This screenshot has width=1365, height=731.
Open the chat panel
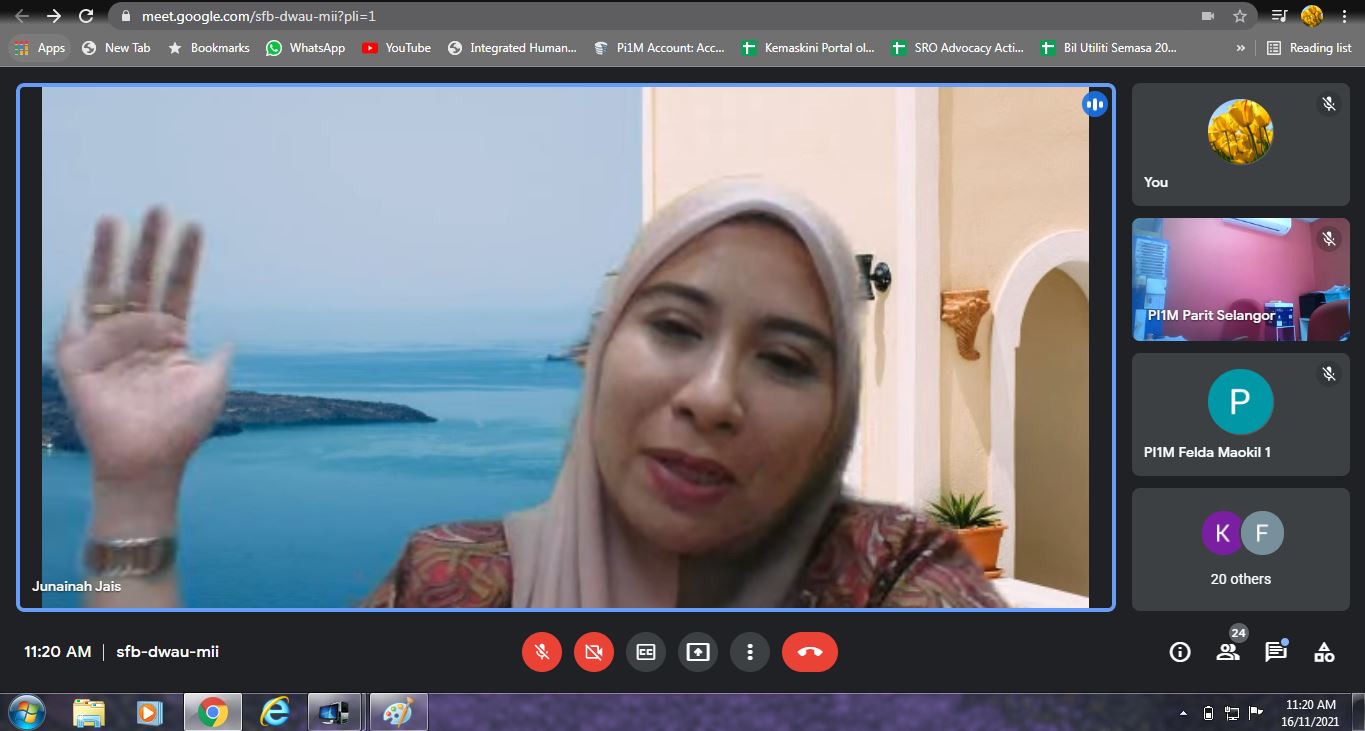coord(1276,652)
